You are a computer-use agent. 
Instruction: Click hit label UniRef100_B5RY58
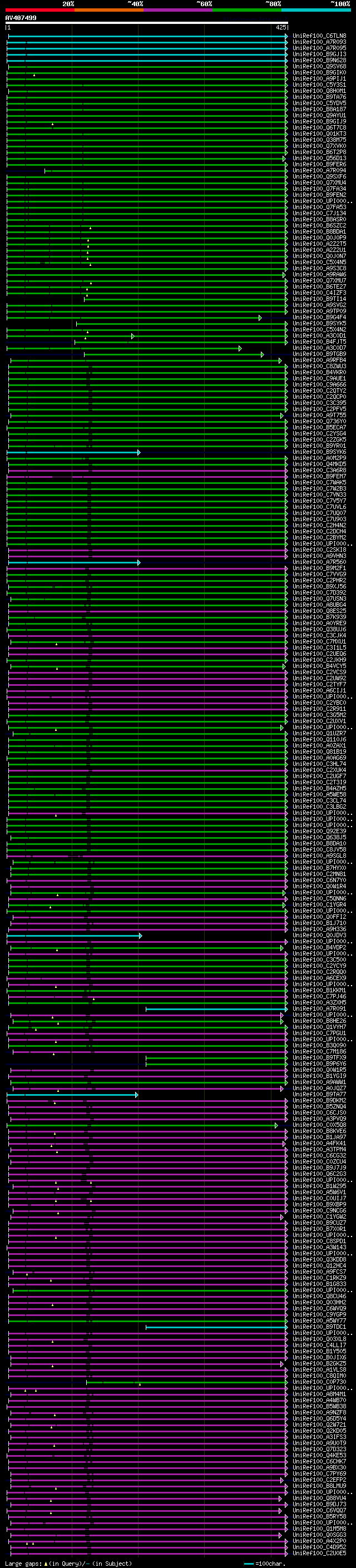(319, 1517)
